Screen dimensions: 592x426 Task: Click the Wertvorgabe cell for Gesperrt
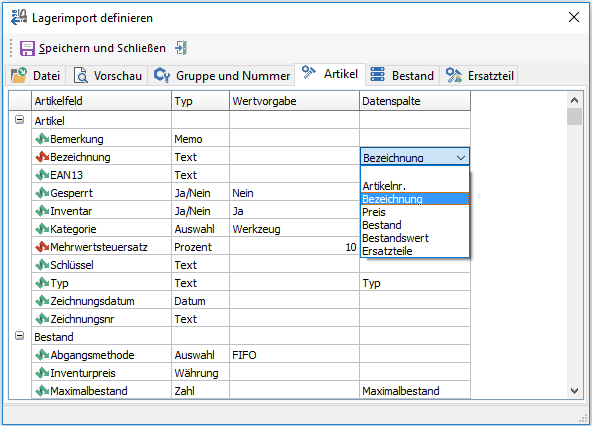(294, 193)
